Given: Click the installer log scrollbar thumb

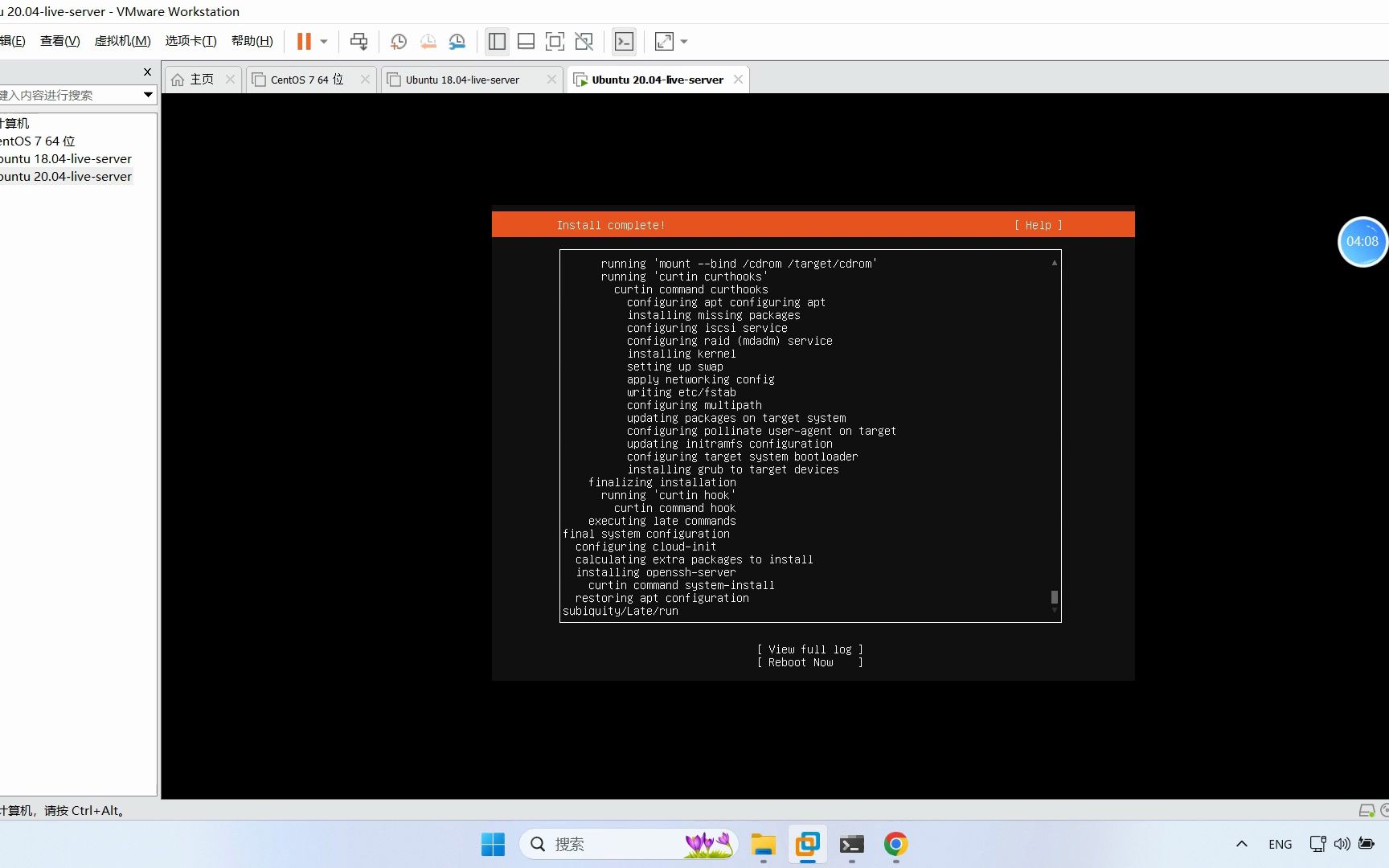Looking at the screenshot, I should [1055, 597].
